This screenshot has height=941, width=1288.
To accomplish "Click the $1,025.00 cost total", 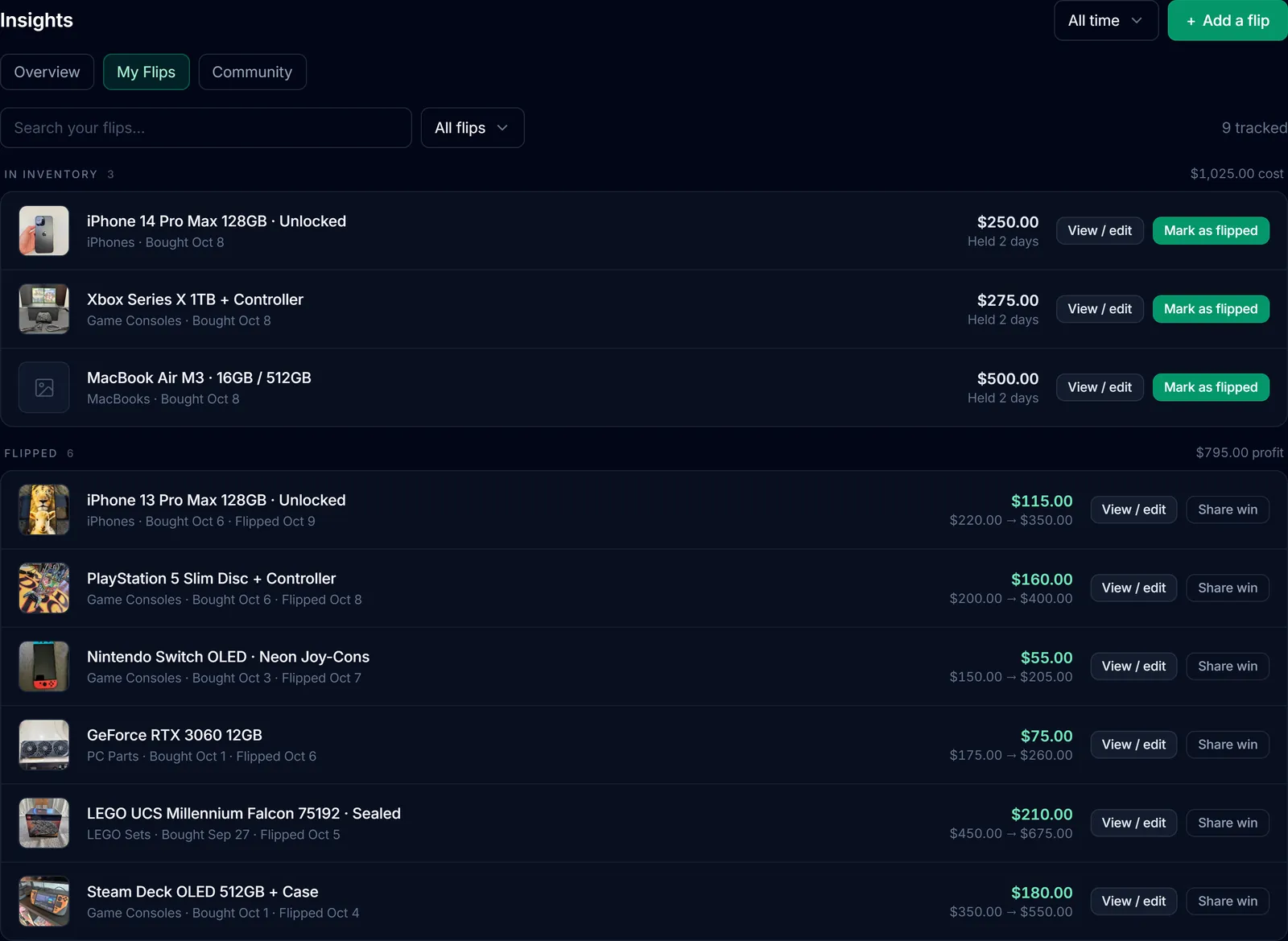I will click(1237, 174).
